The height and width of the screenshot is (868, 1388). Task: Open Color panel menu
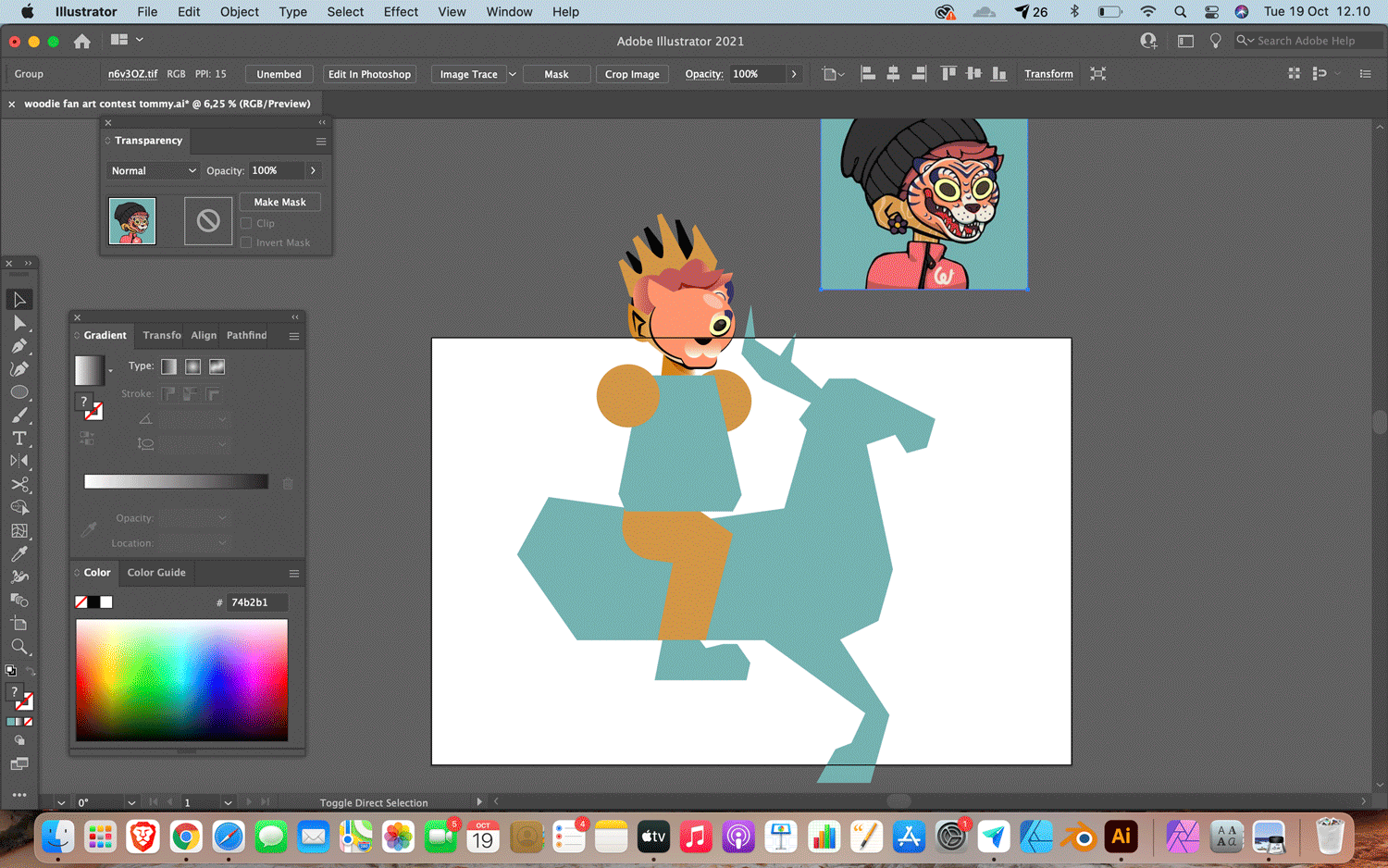click(x=294, y=574)
